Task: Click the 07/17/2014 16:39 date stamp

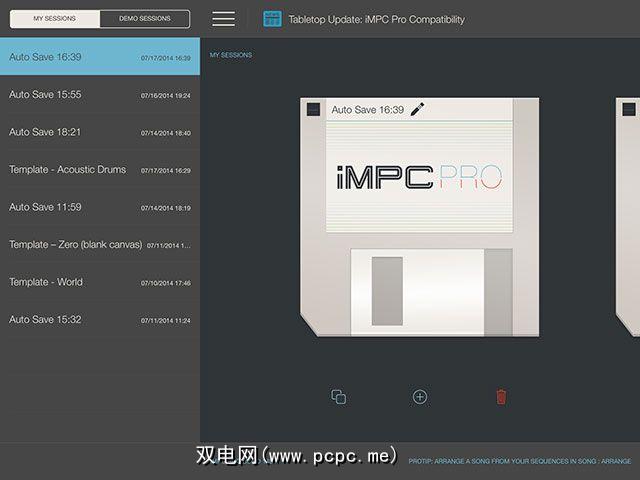Action: pyautogui.click(x=166, y=58)
